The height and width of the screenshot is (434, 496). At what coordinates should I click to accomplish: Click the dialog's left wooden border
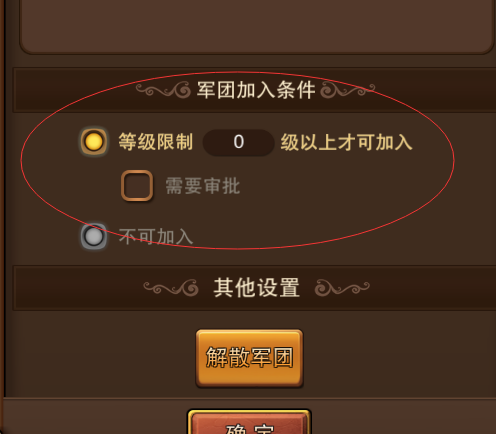(2, 200)
